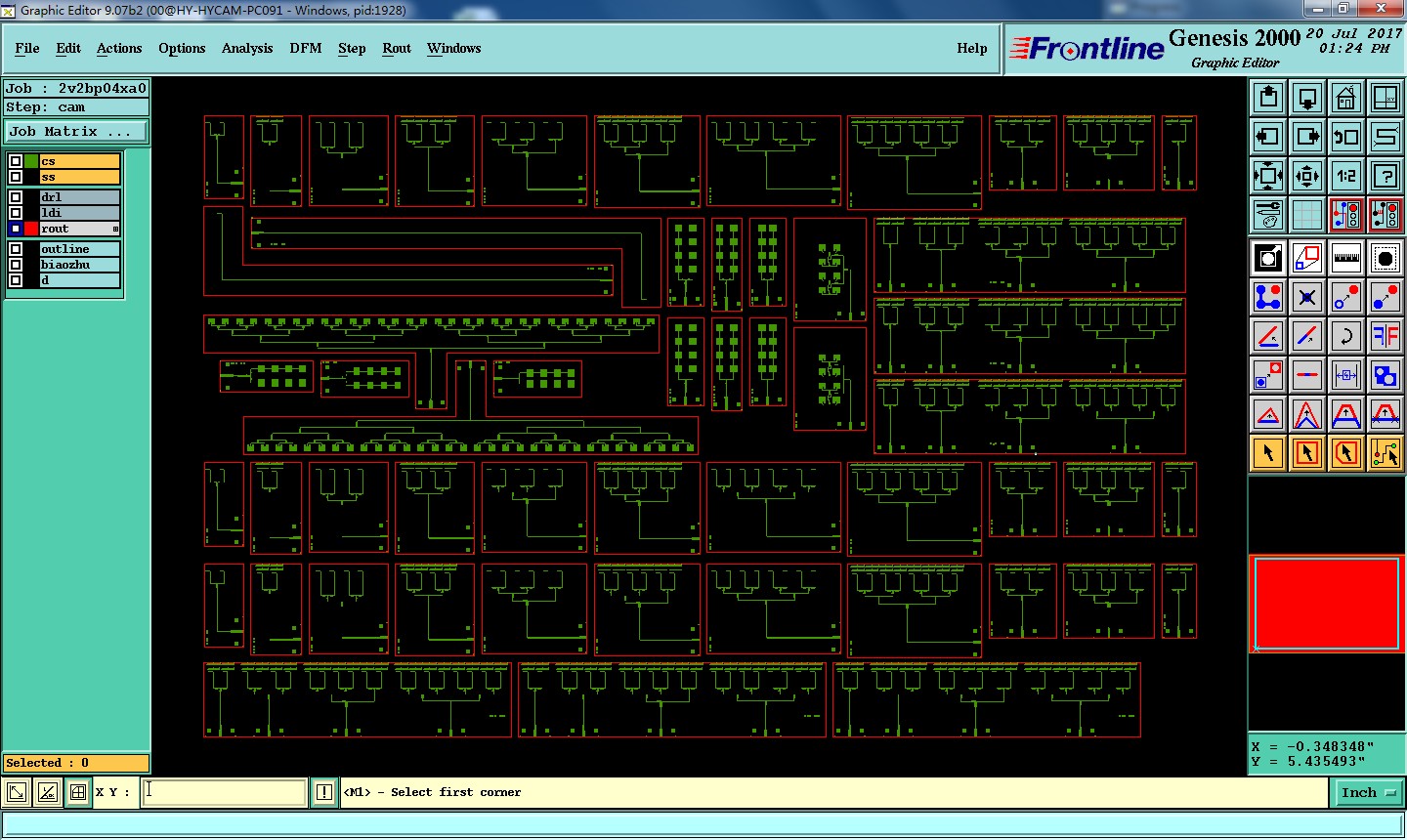The height and width of the screenshot is (840, 1407).
Task: Open the Inch units dropdown
Action: coord(1366,792)
